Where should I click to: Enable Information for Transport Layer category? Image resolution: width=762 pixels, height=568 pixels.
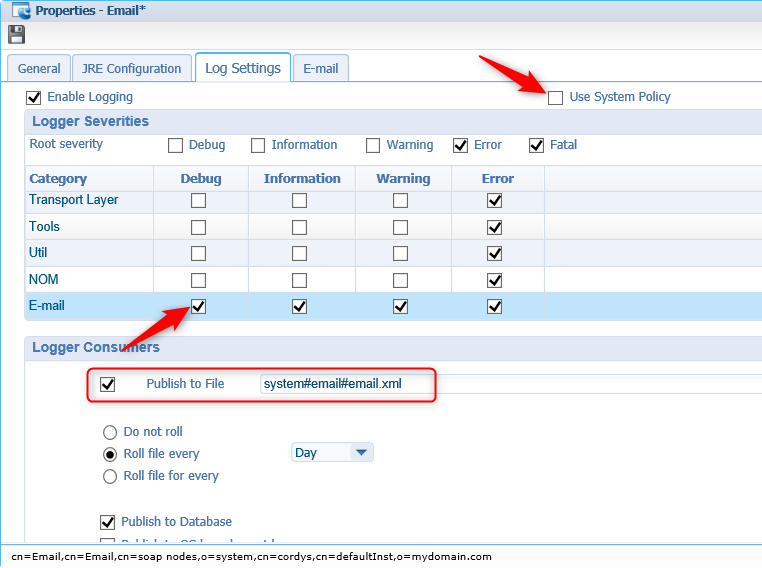coord(299,201)
